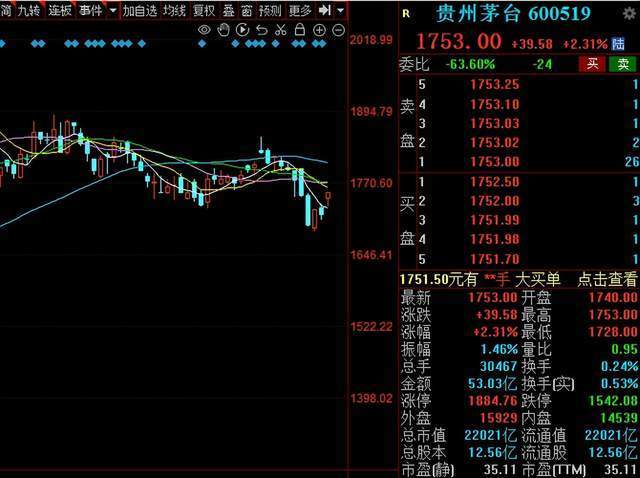Screen dimensions: 640x478
Task: Click the buy level 3 price 1751.99
Action: coord(495,220)
